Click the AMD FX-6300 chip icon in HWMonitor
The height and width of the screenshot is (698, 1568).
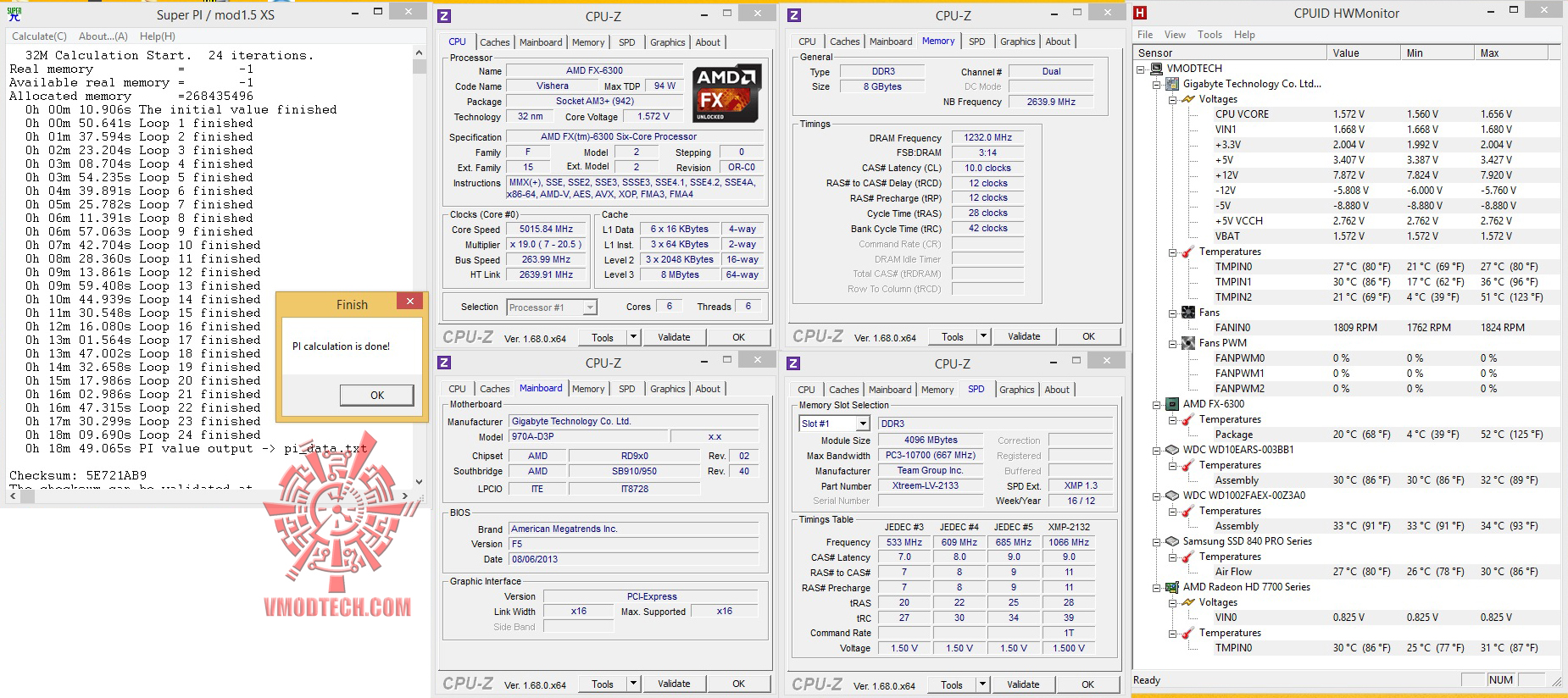[x=1172, y=404]
